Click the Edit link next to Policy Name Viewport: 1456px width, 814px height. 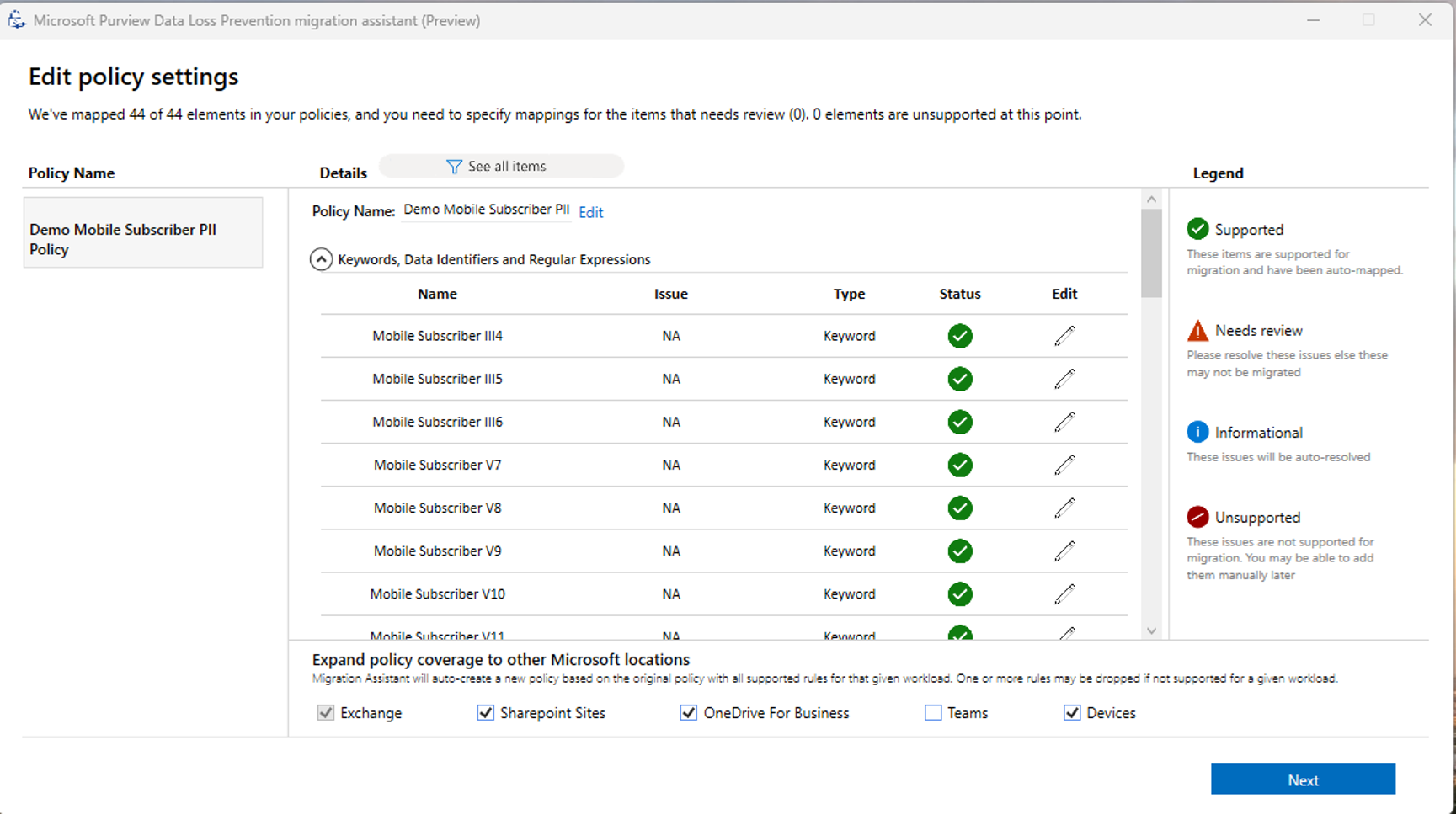point(590,211)
